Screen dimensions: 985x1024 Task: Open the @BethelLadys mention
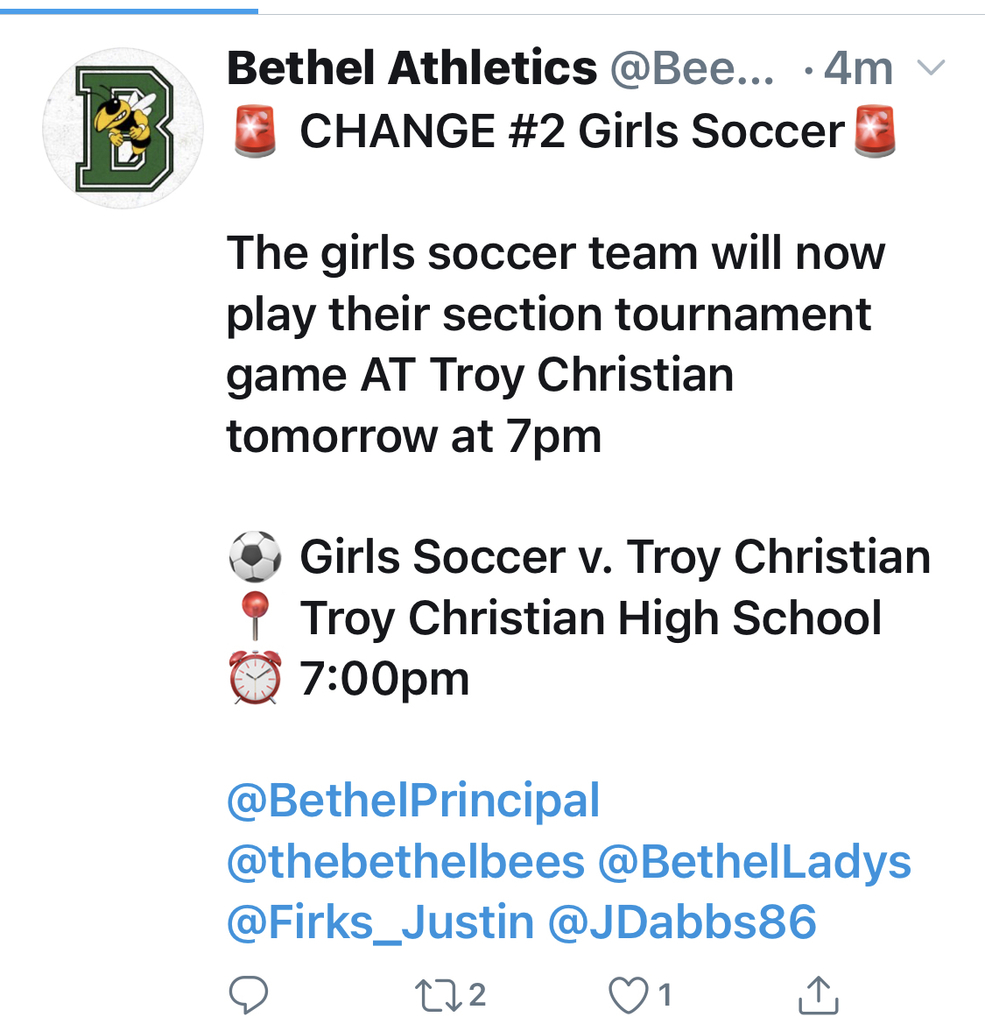coord(754,861)
